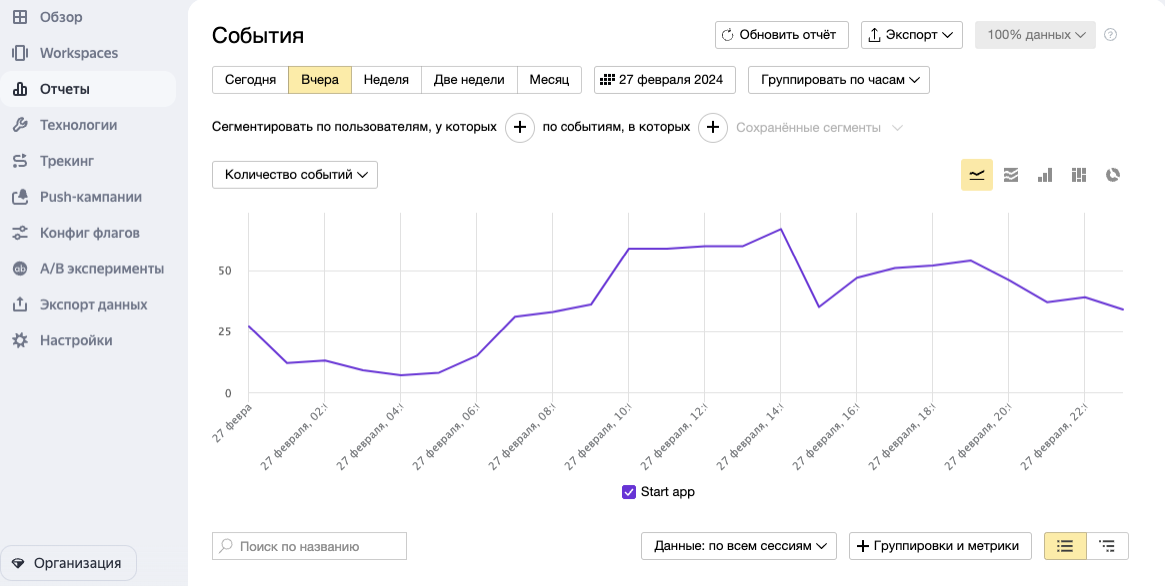Image resolution: width=1165 pixels, height=586 pixels.
Task: Click the Трекинг route icon
Action: click(20, 160)
